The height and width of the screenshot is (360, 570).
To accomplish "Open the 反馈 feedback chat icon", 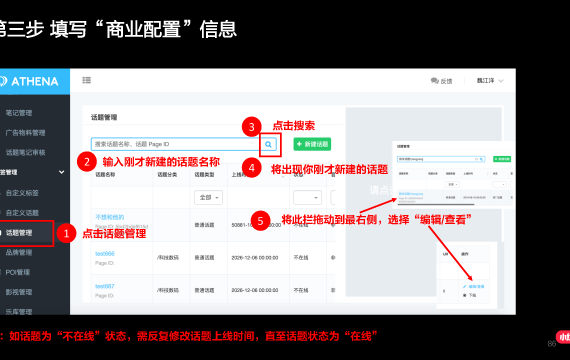I will tap(435, 81).
